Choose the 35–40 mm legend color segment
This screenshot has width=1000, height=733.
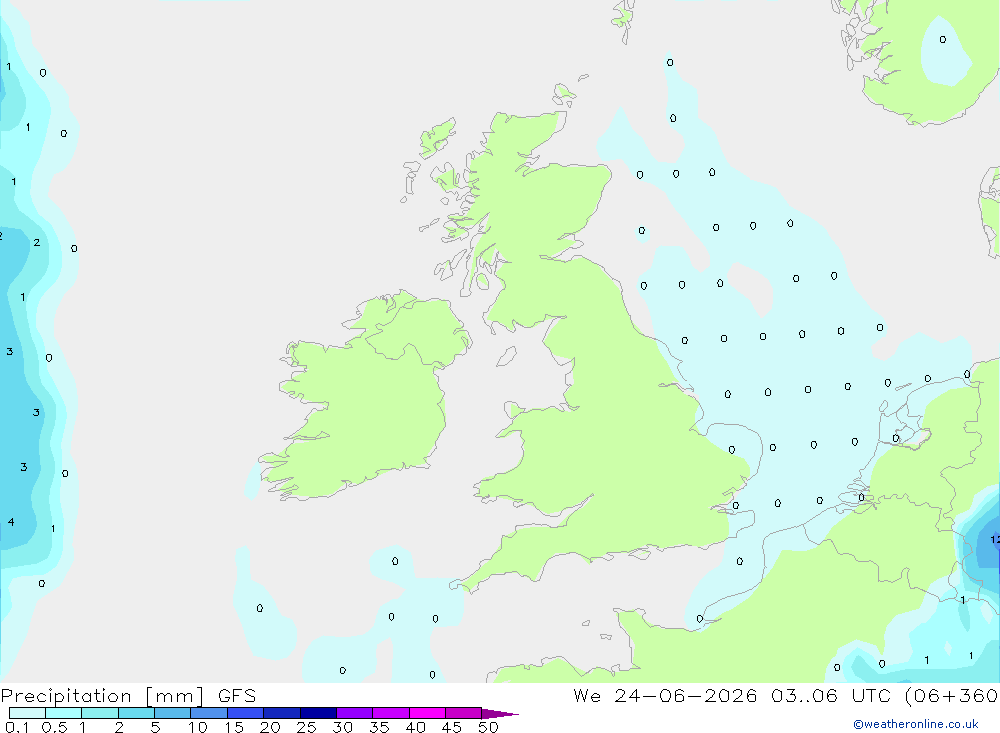391,713
